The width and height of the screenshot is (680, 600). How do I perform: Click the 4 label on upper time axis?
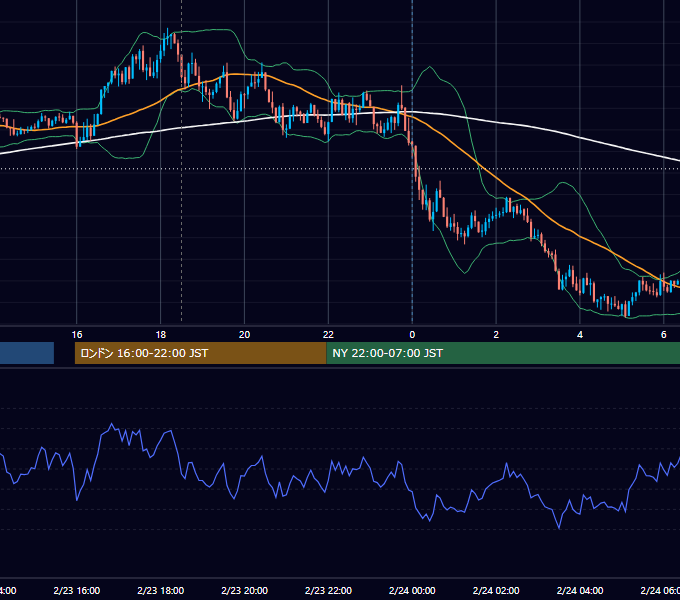580,335
